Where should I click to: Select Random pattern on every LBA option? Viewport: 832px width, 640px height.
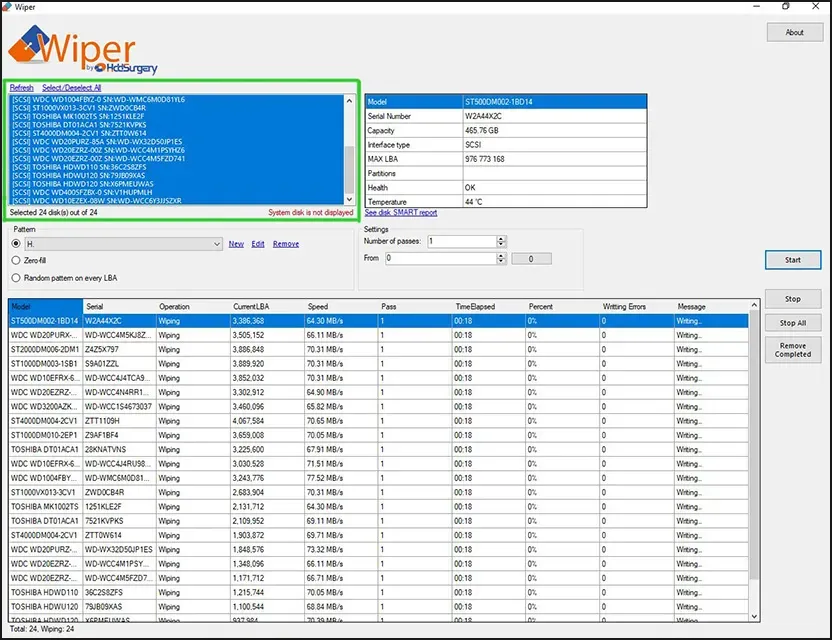tap(16, 278)
